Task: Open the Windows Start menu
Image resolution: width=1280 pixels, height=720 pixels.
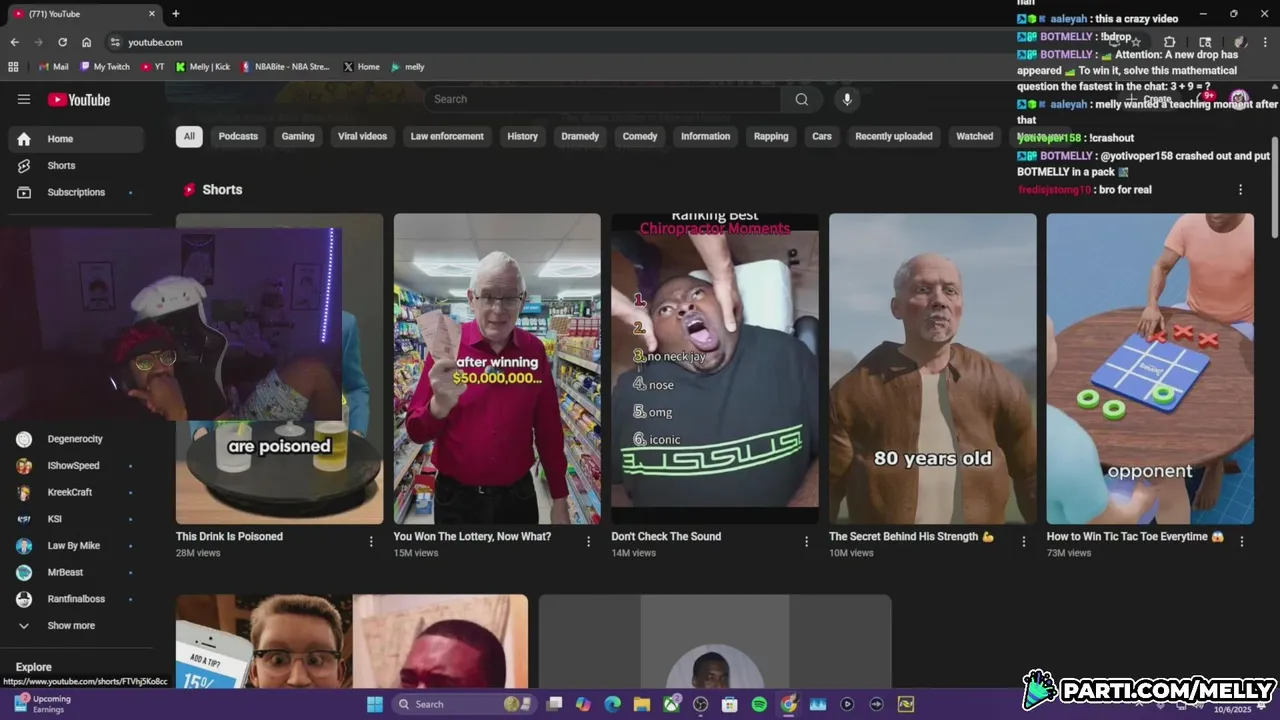Action: 374,704
